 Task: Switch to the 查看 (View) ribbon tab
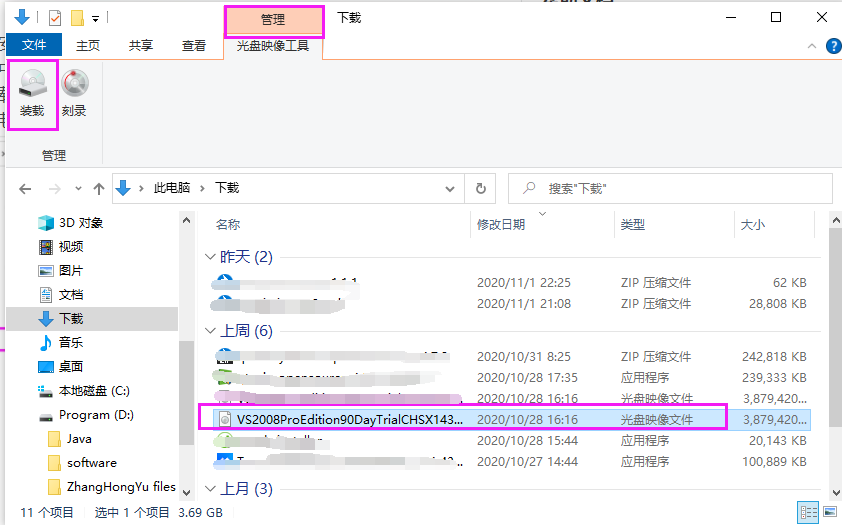point(194,46)
